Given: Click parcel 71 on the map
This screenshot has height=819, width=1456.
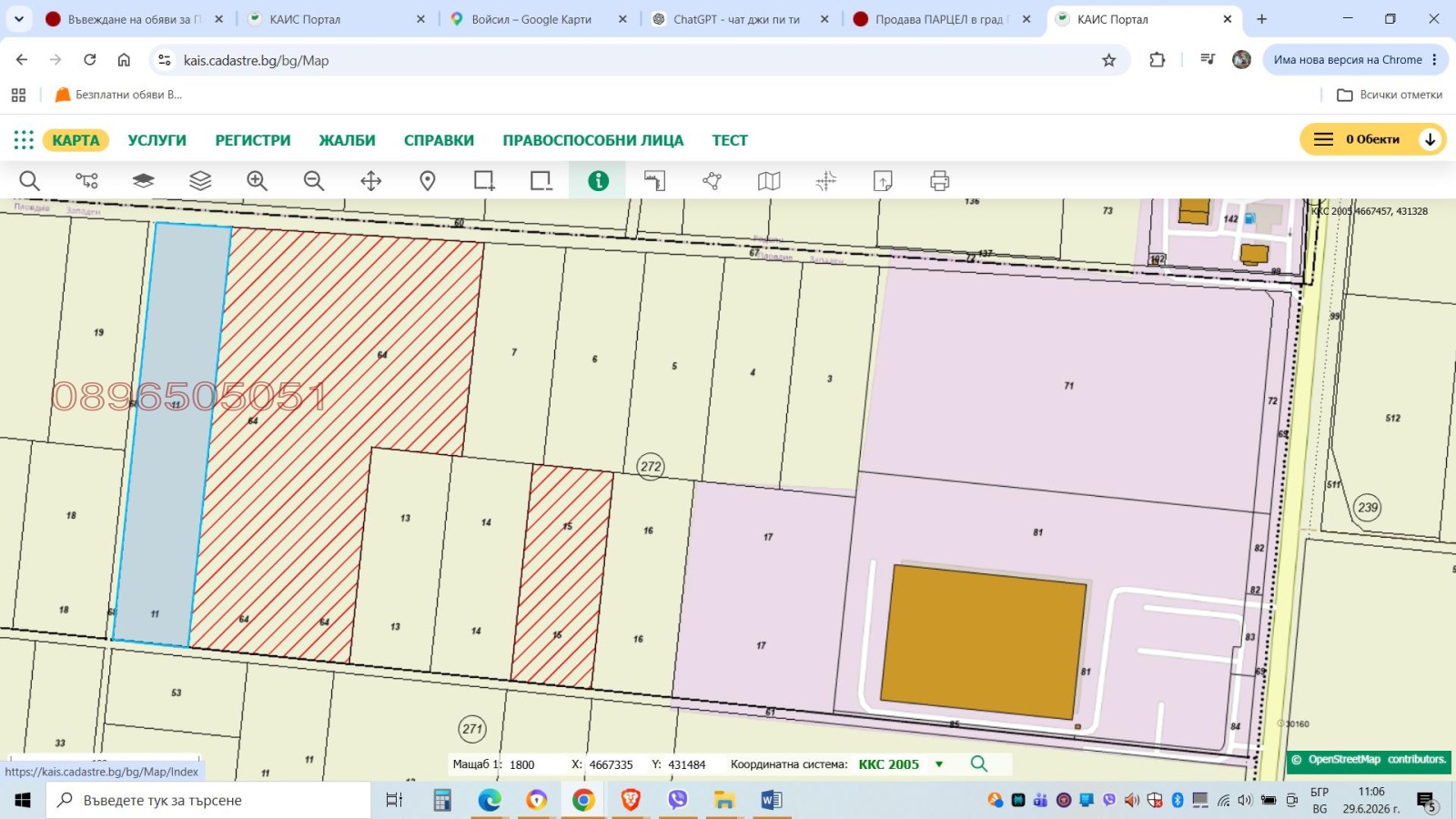Looking at the screenshot, I should click(x=1068, y=386).
